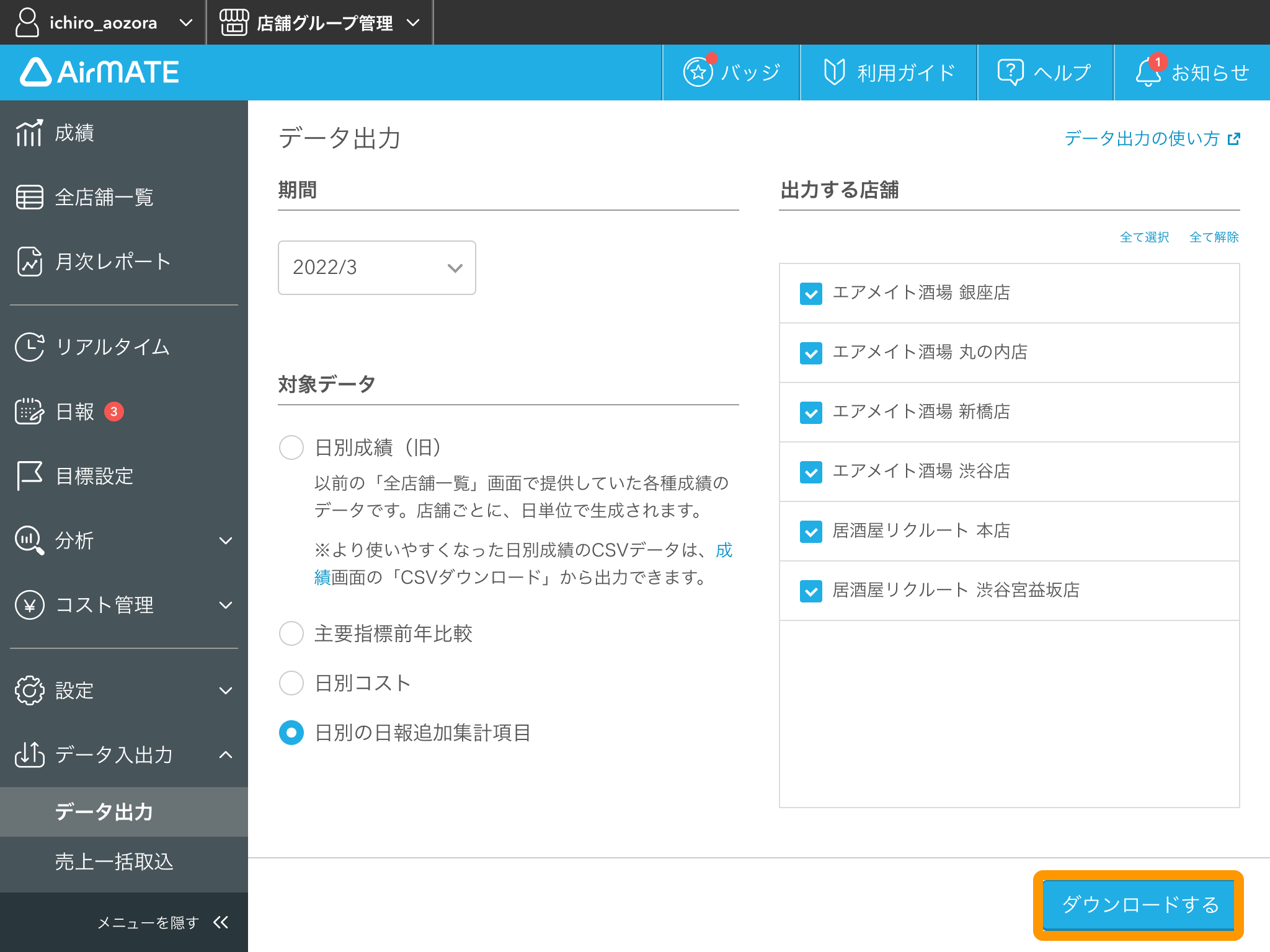The image size is (1270, 952).
Task: Click the user profile icon for ichiro_aozora
Action: [27, 22]
